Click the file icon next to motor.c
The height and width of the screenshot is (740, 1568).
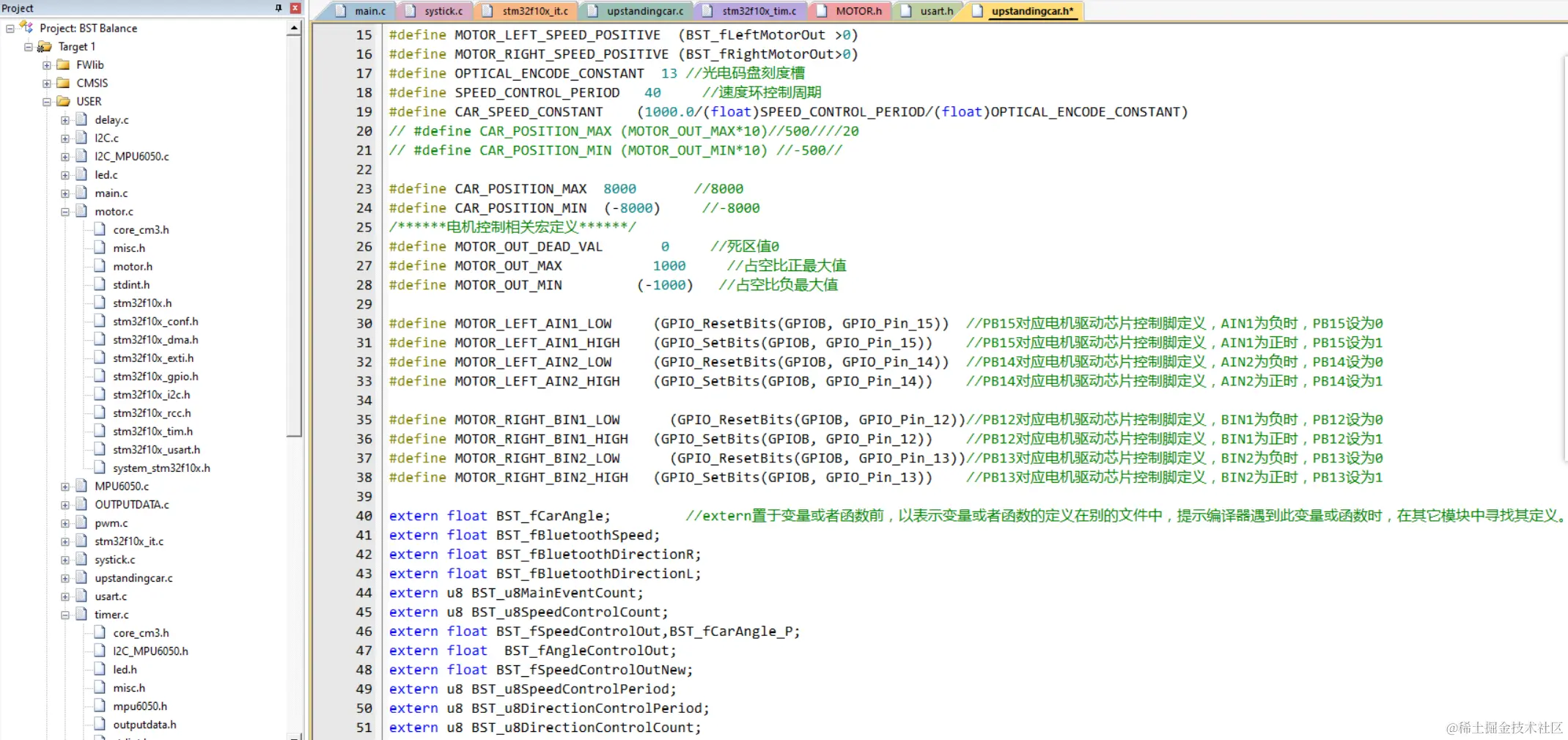click(x=82, y=211)
